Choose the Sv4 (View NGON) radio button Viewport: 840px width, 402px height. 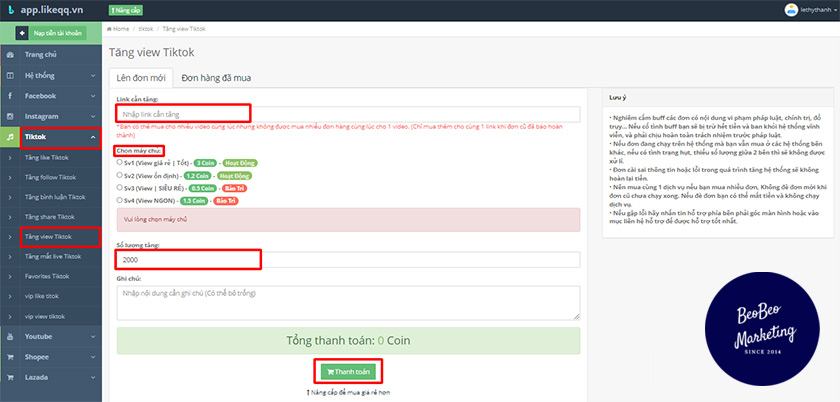(x=120, y=200)
